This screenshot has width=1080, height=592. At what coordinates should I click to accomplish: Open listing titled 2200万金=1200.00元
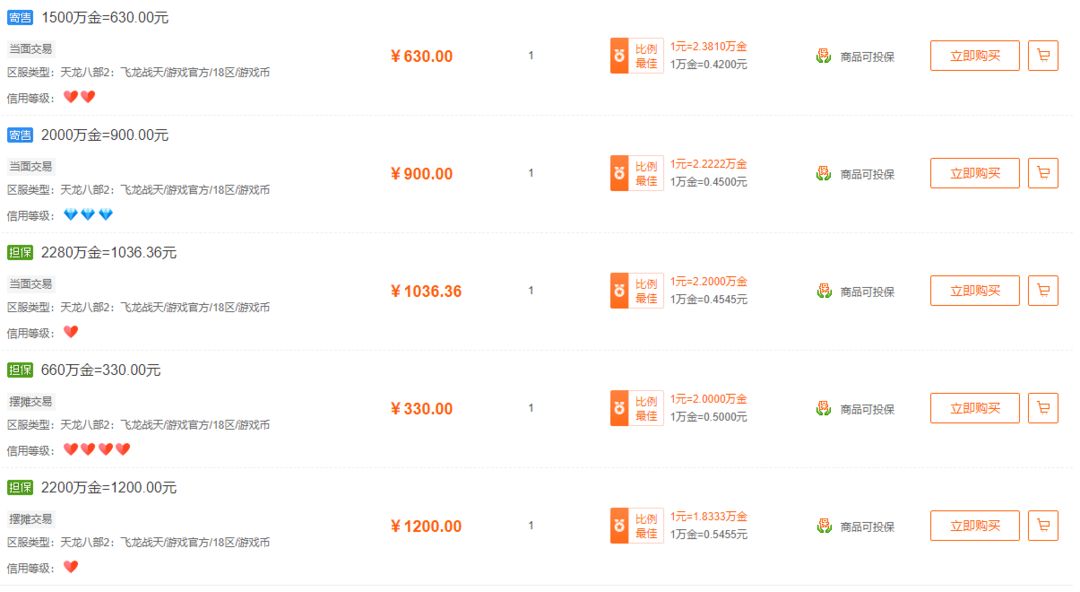(x=109, y=488)
